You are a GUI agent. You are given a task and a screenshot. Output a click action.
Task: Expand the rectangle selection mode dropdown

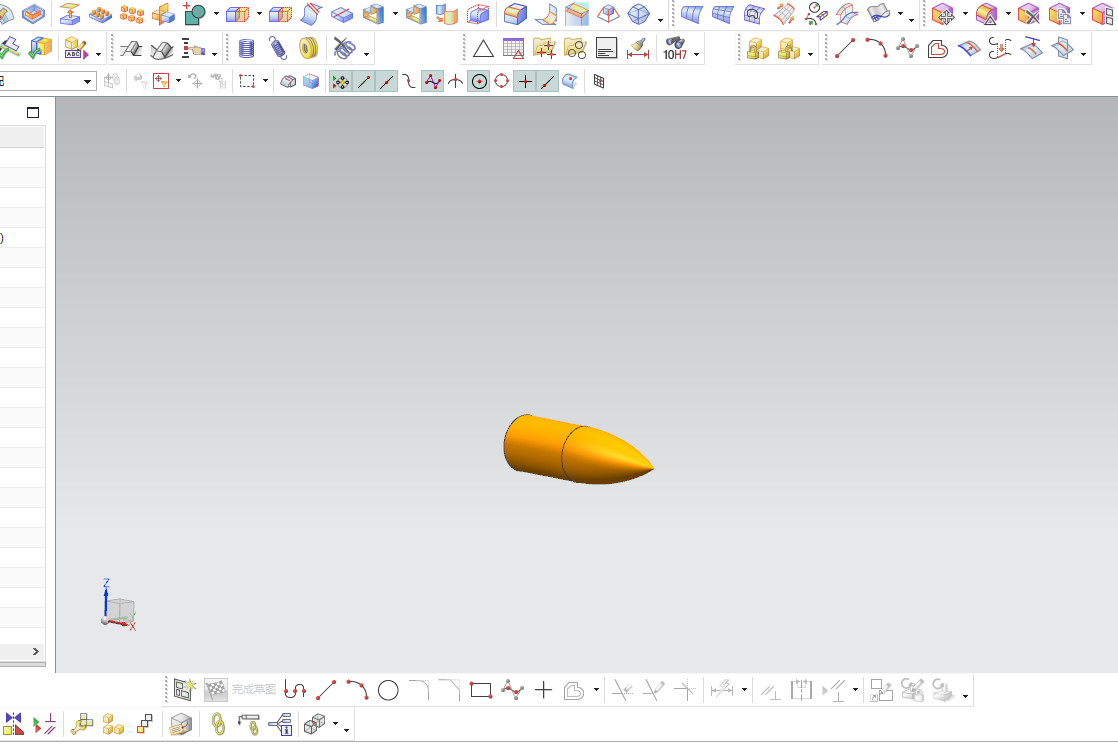pyautogui.click(x=265, y=81)
